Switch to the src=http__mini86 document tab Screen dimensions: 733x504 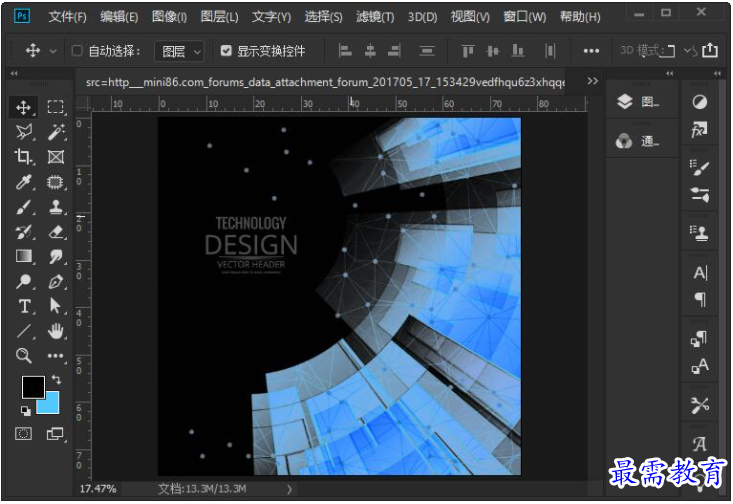[325, 82]
